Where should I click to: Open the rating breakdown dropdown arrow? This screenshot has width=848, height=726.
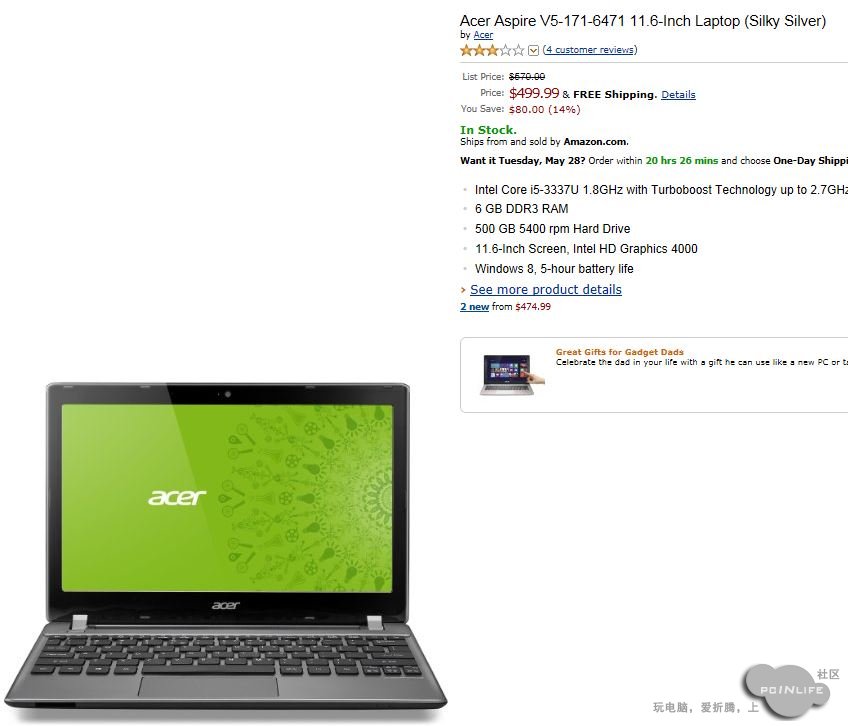[533, 50]
